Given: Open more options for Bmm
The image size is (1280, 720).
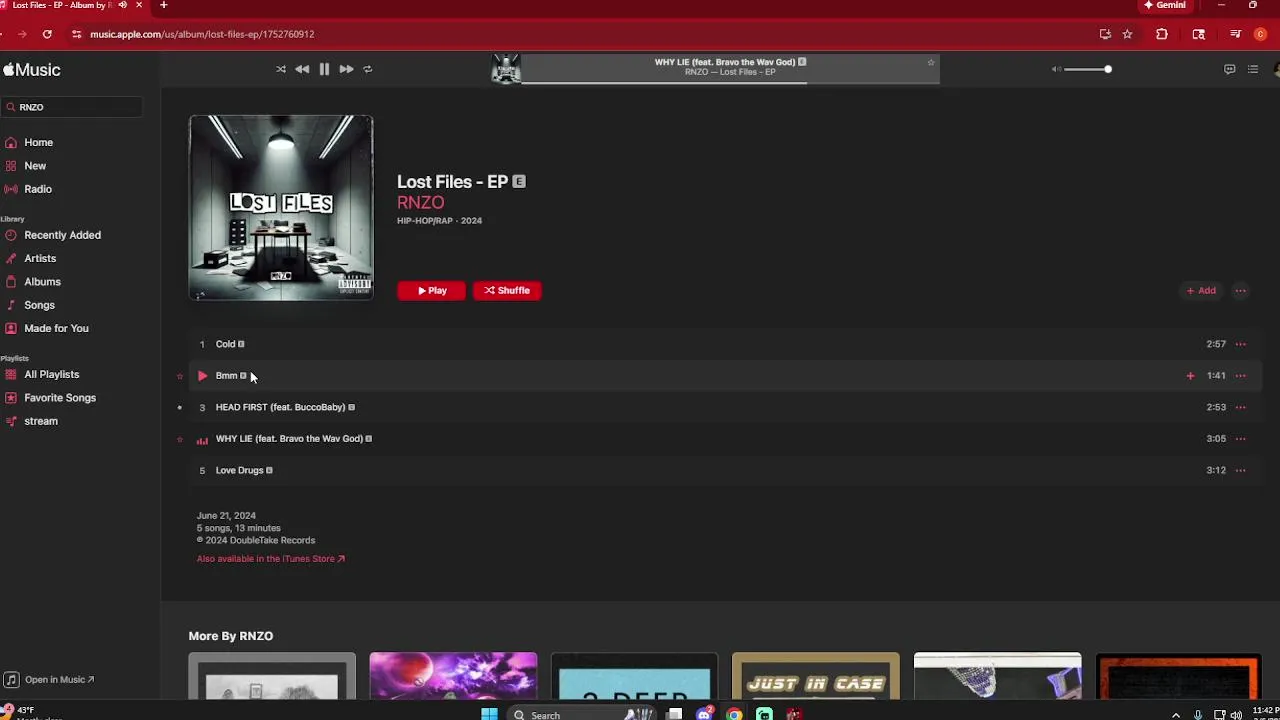Looking at the screenshot, I should point(1240,376).
